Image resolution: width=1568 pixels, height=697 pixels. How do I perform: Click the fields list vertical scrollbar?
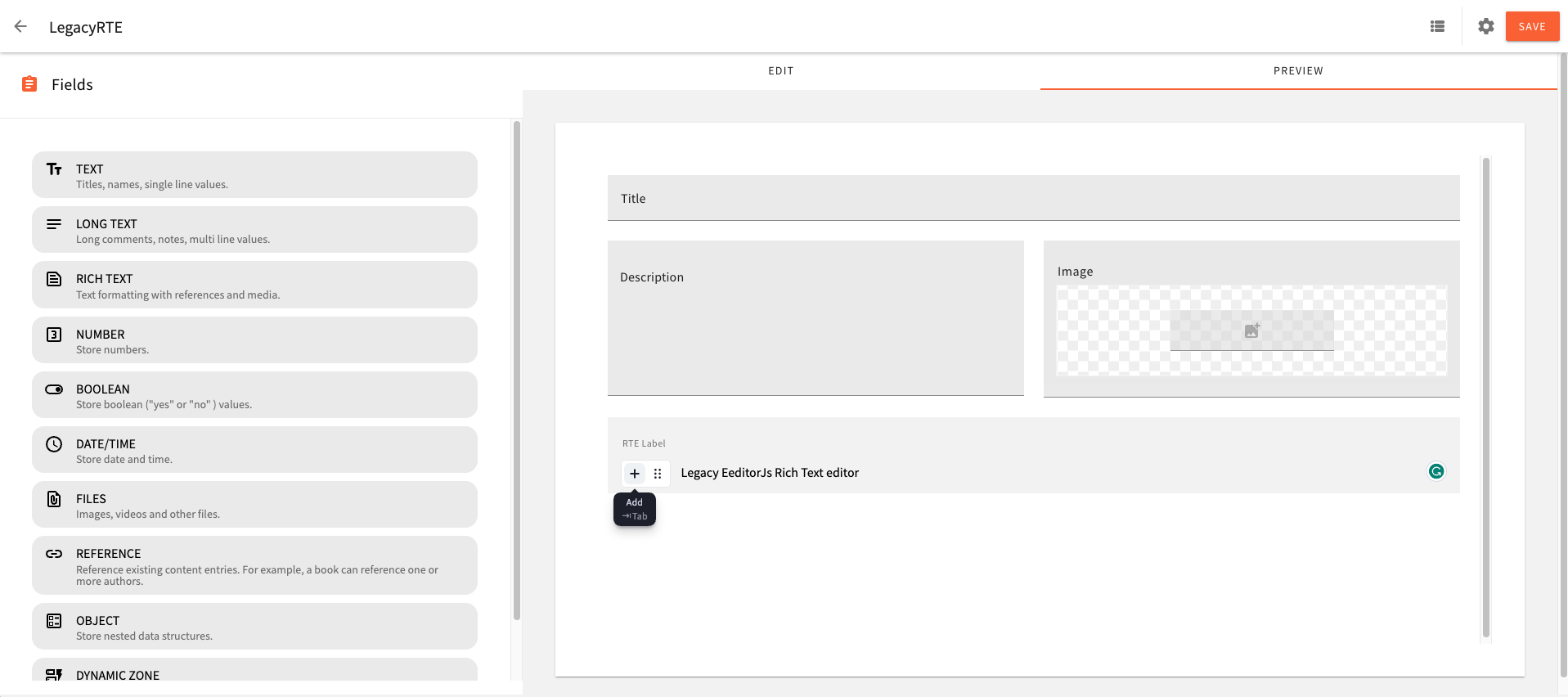(x=516, y=368)
